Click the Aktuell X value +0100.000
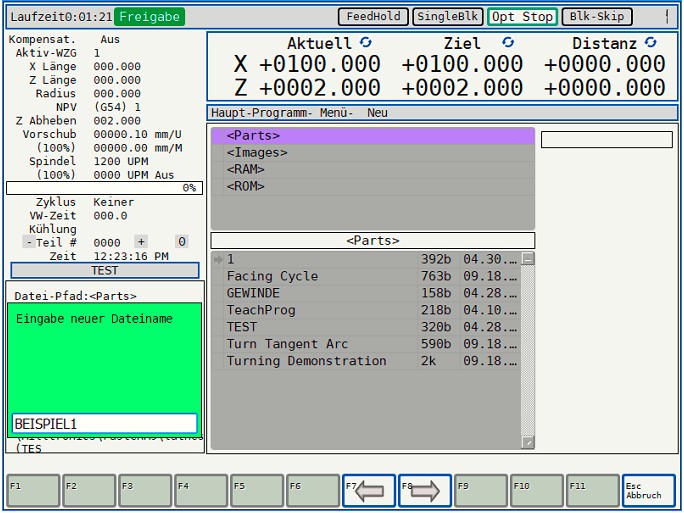The height and width of the screenshot is (513, 684). click(x=320, y=64)
